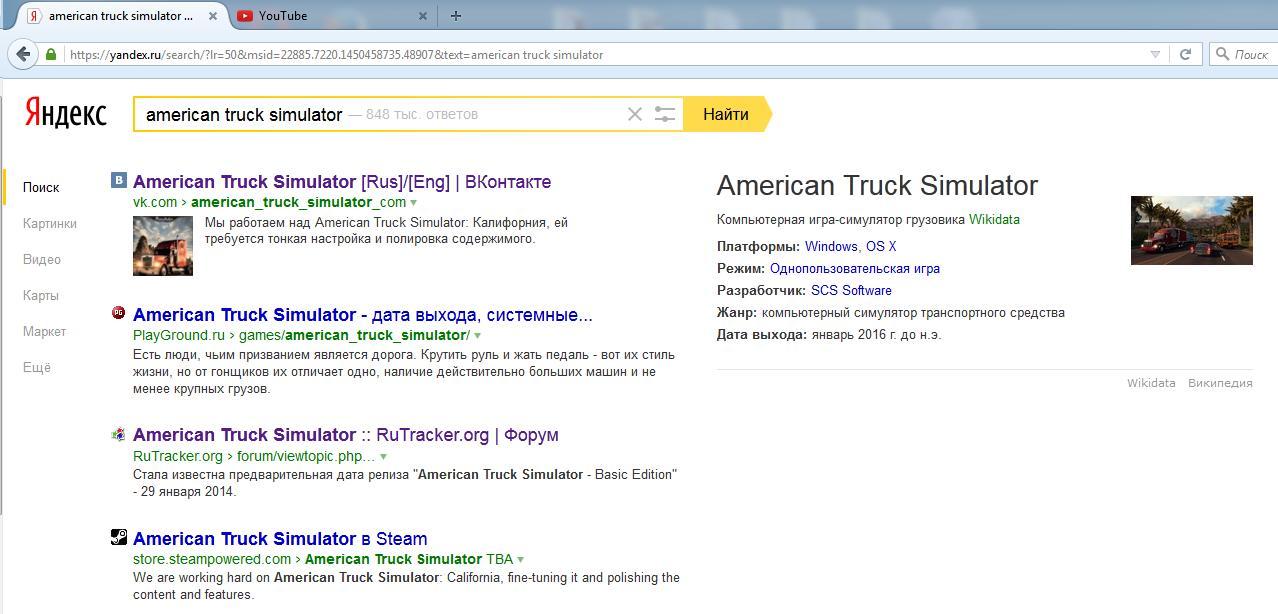Click the SCS Software developer link
Screen dimensions: 1278x614
click(851, 290)
